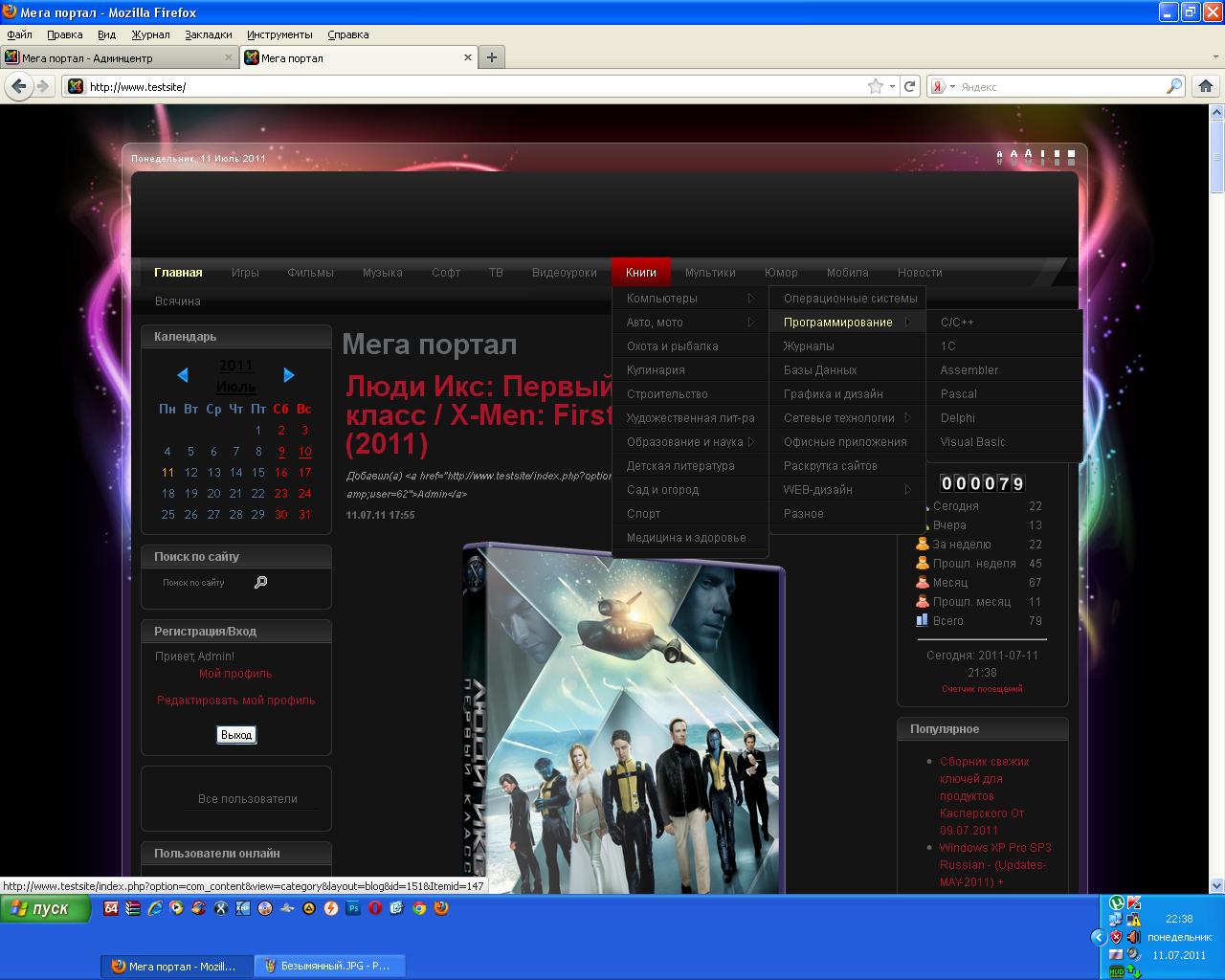Go to next month in the calendar
1225x980 pixels.
[x=289, y=375]
